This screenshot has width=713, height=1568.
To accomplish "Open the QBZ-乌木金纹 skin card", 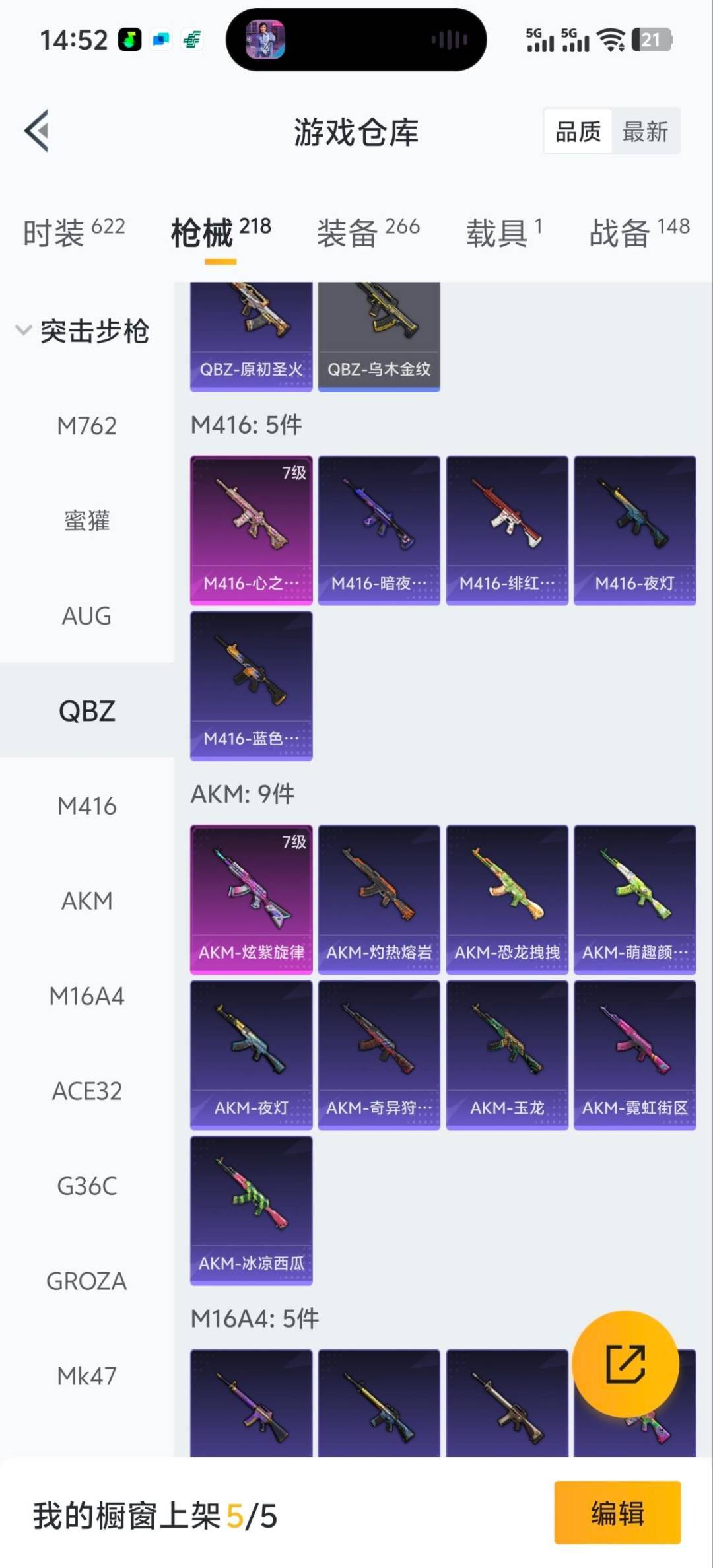I will point(379,337).
